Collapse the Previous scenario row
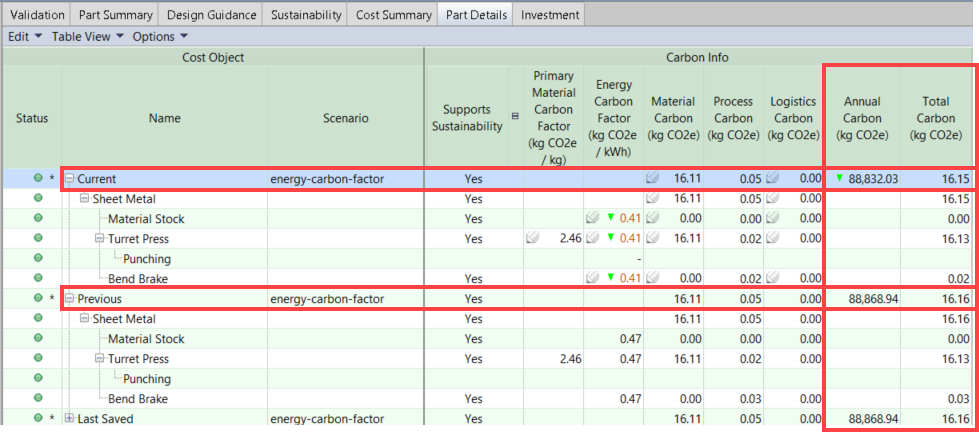This screenshot has width=979, height=432. click(x=69, y=299)
